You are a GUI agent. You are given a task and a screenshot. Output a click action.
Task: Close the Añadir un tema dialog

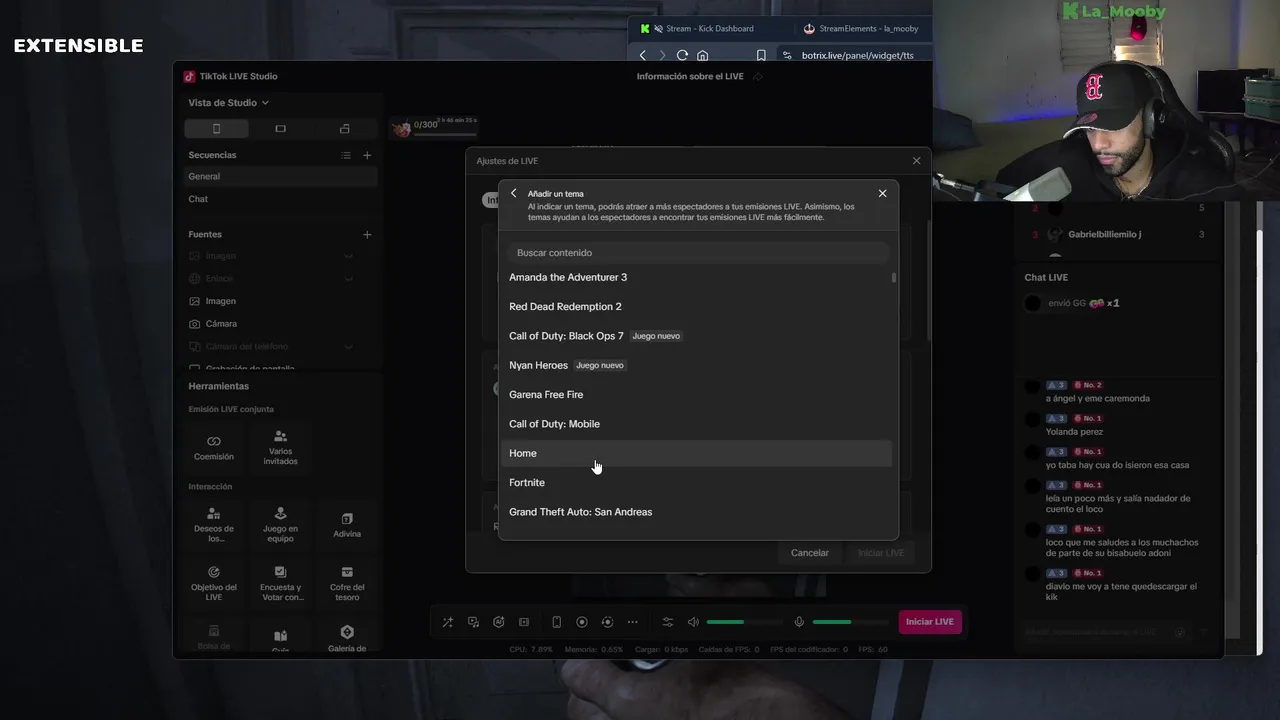pos(882,193)
